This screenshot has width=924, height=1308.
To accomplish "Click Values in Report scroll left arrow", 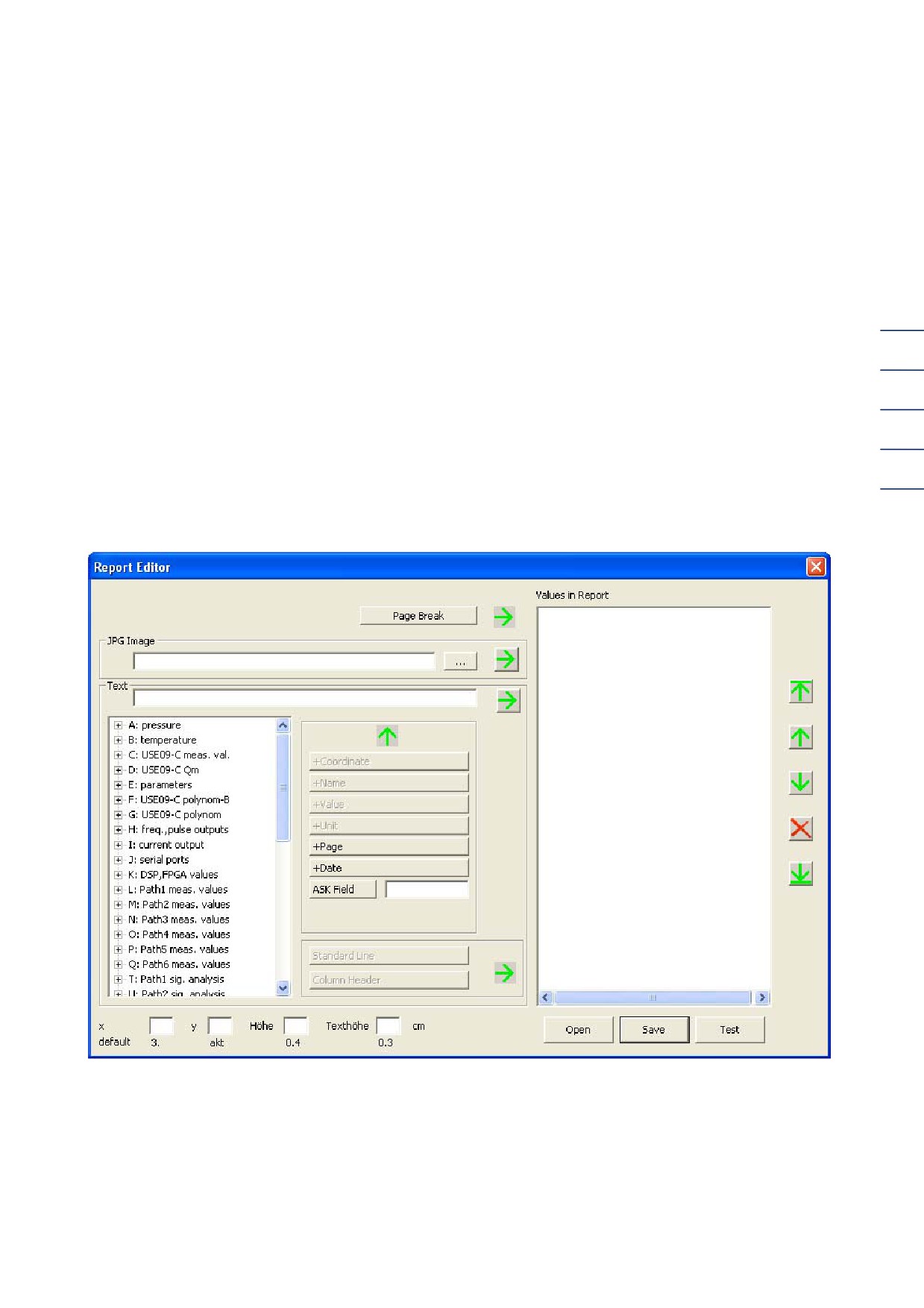I will tap(546, 998).
